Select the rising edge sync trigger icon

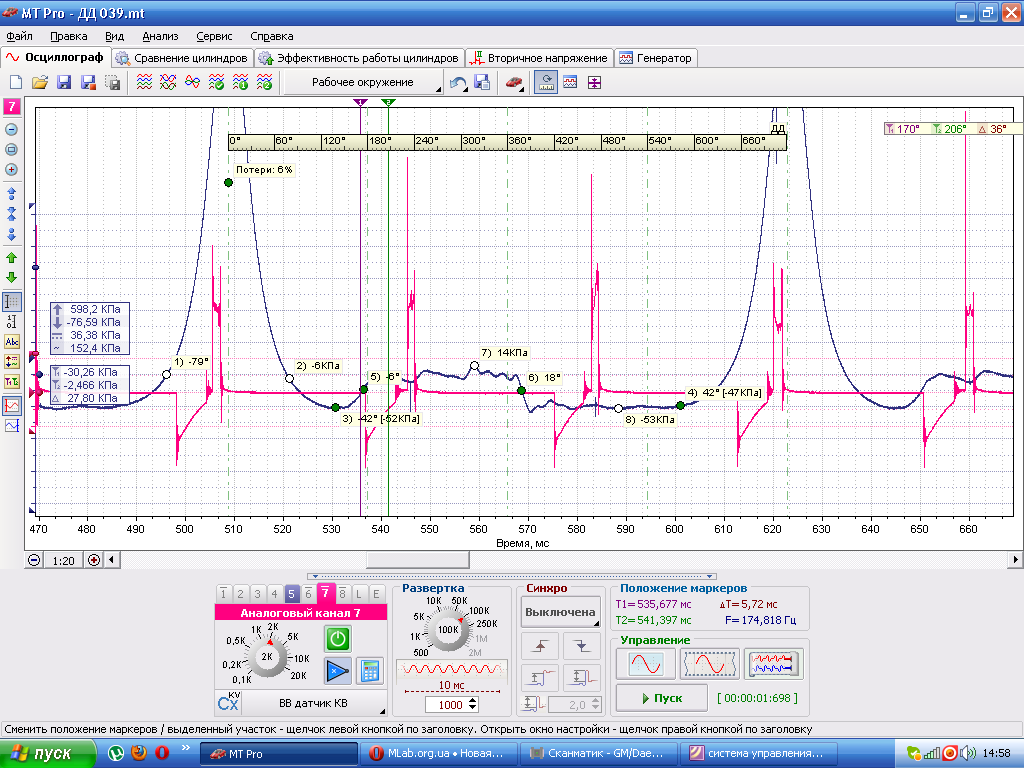(x=540, y=647)
